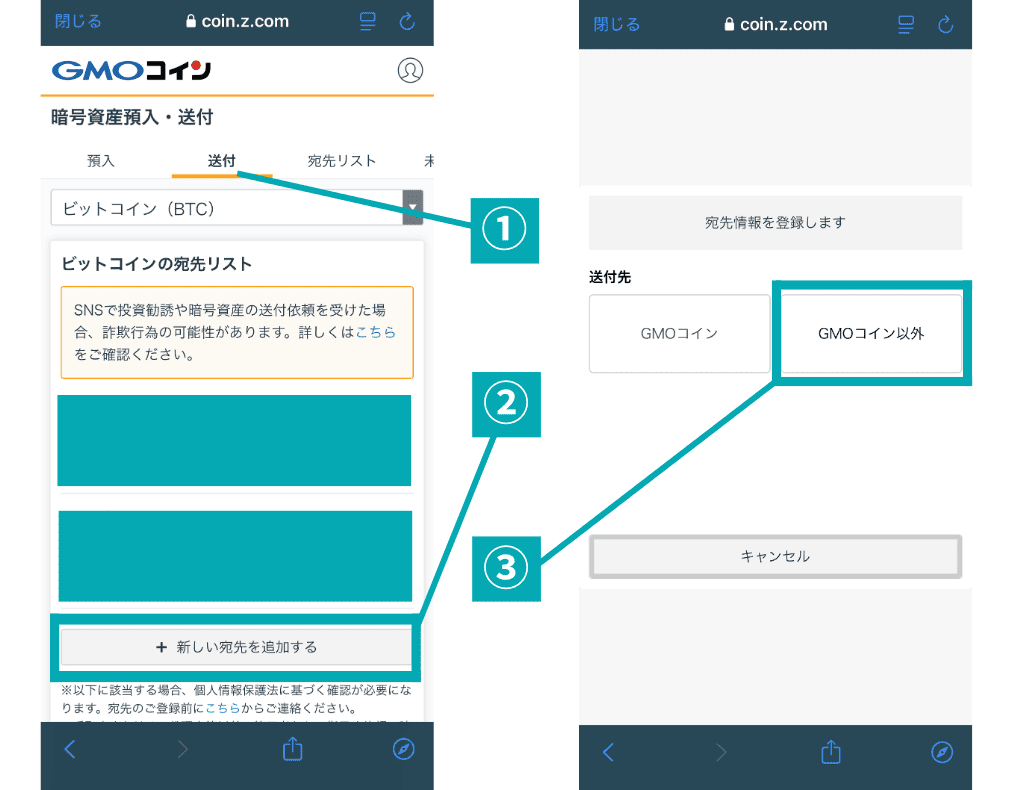The width and height of the screenshot is (1013, 790).
Task: Open Safari compass icon in right bottom toolbar
Action: pos(942,752)
